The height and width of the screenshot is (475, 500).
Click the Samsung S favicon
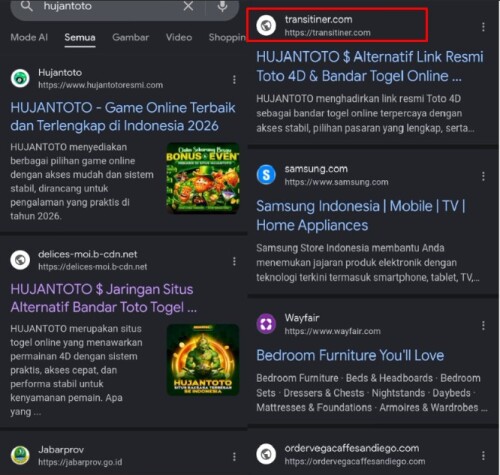266,174
